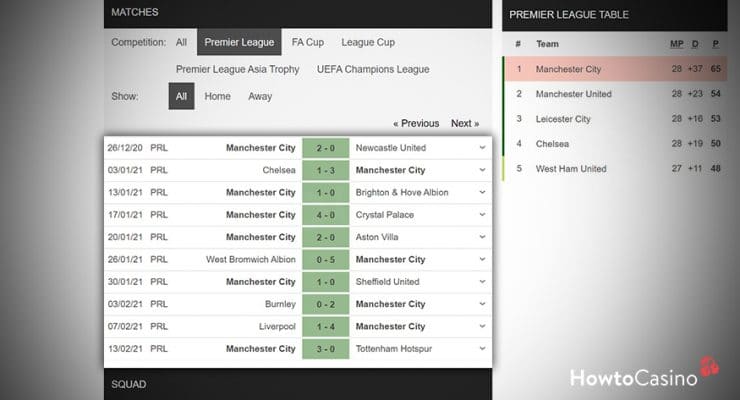This screenshot has width=740, height=400.
Task: Select the UEFA Champions League filter
Action: click(x=373, y=69)
